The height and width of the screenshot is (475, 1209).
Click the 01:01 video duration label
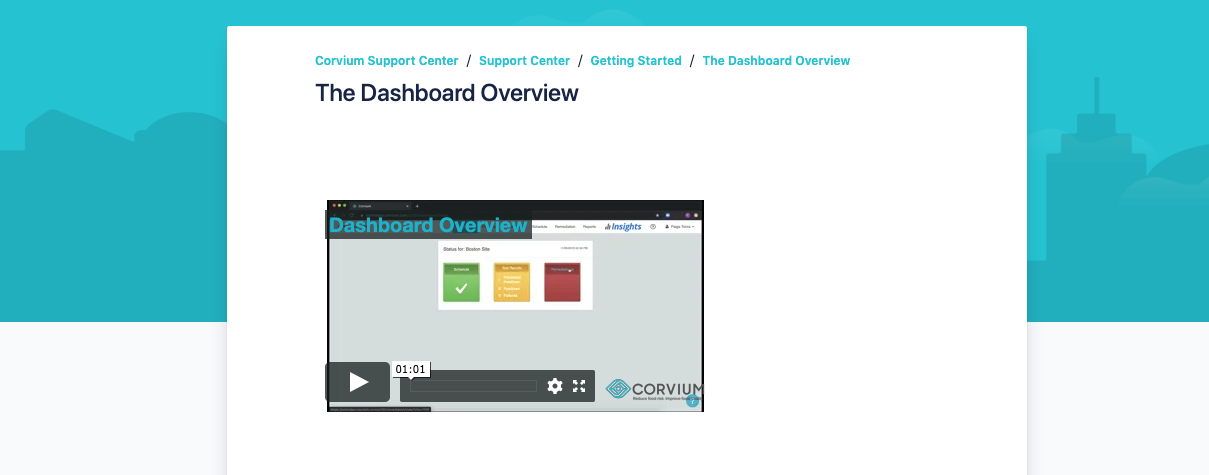[411, 369]
